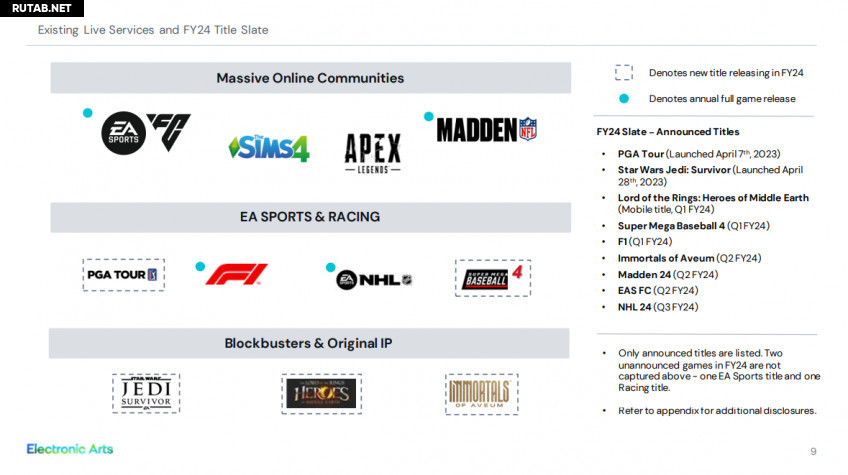Select the Super Mega Baseball 4 logo

(x=492, y=277)
